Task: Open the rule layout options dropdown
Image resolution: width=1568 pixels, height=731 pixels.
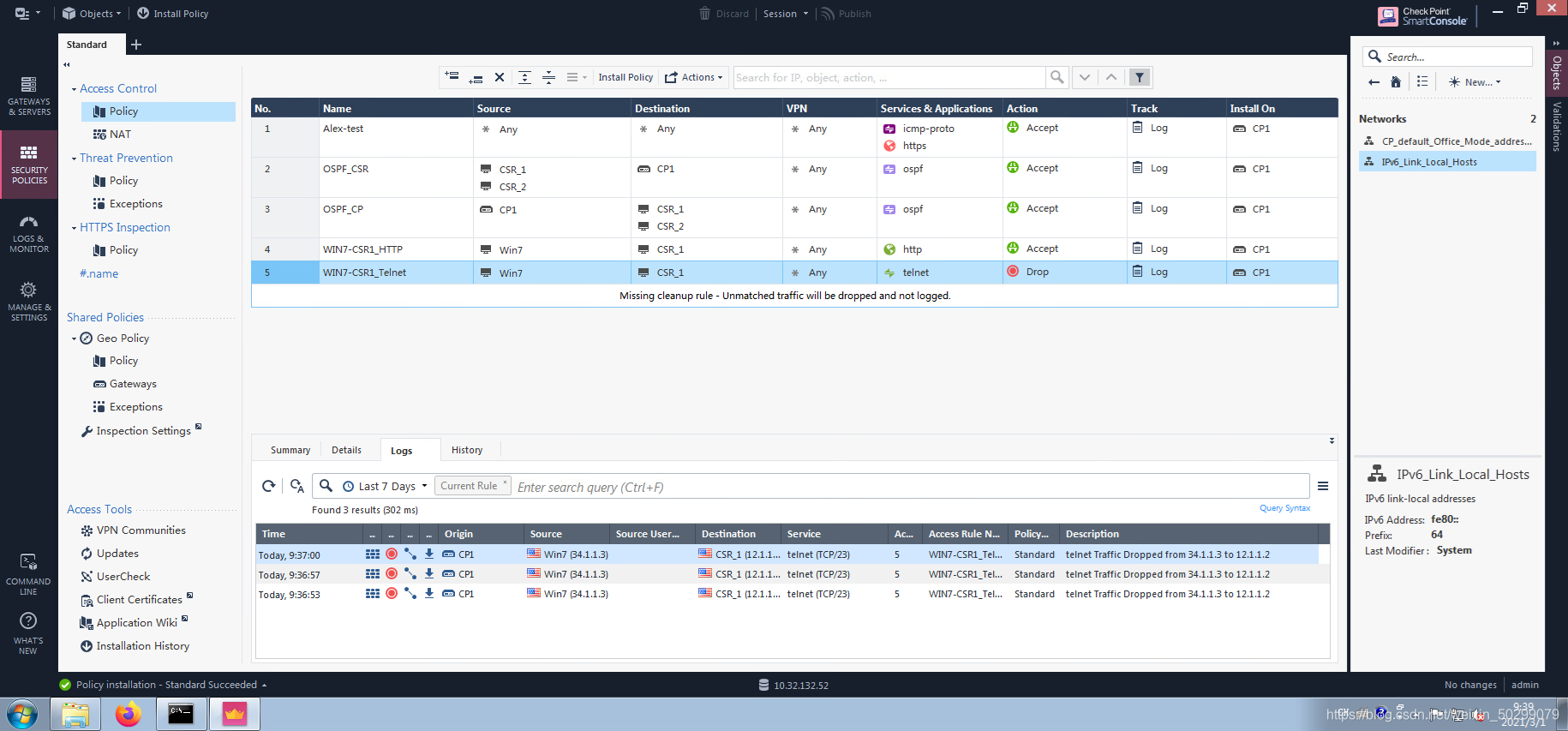Action: (577, 77)
